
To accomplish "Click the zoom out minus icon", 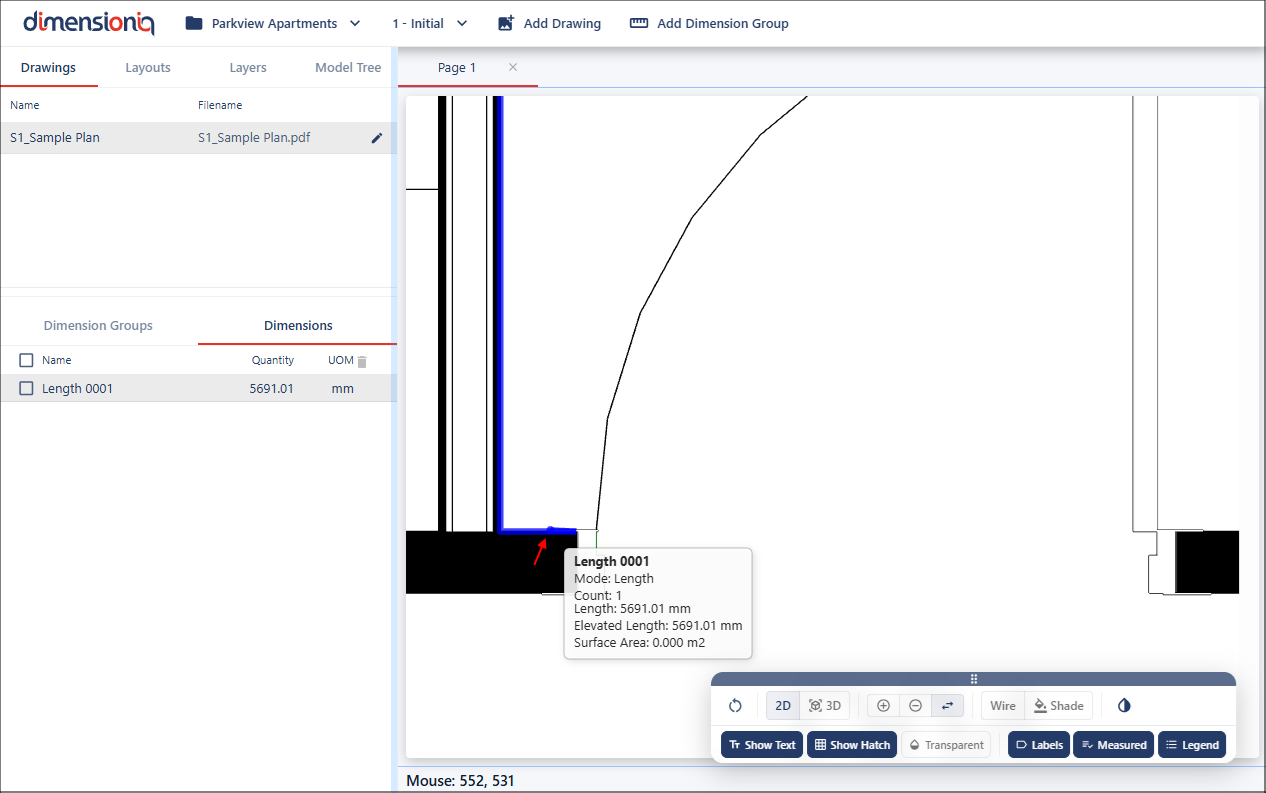I will coord(915,706).
